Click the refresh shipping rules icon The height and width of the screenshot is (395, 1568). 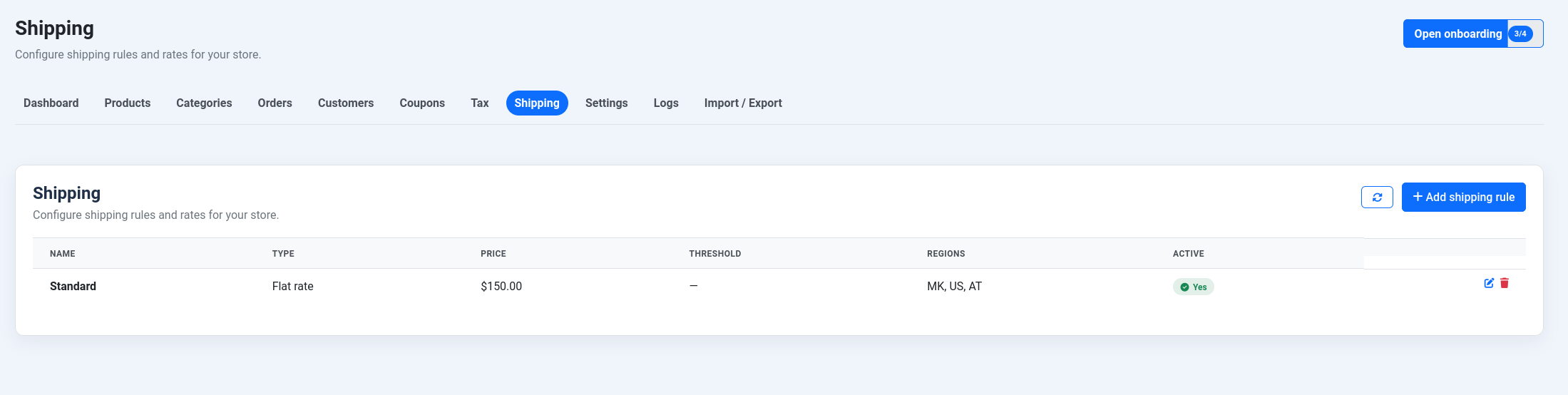click(x=1376, y=197)
